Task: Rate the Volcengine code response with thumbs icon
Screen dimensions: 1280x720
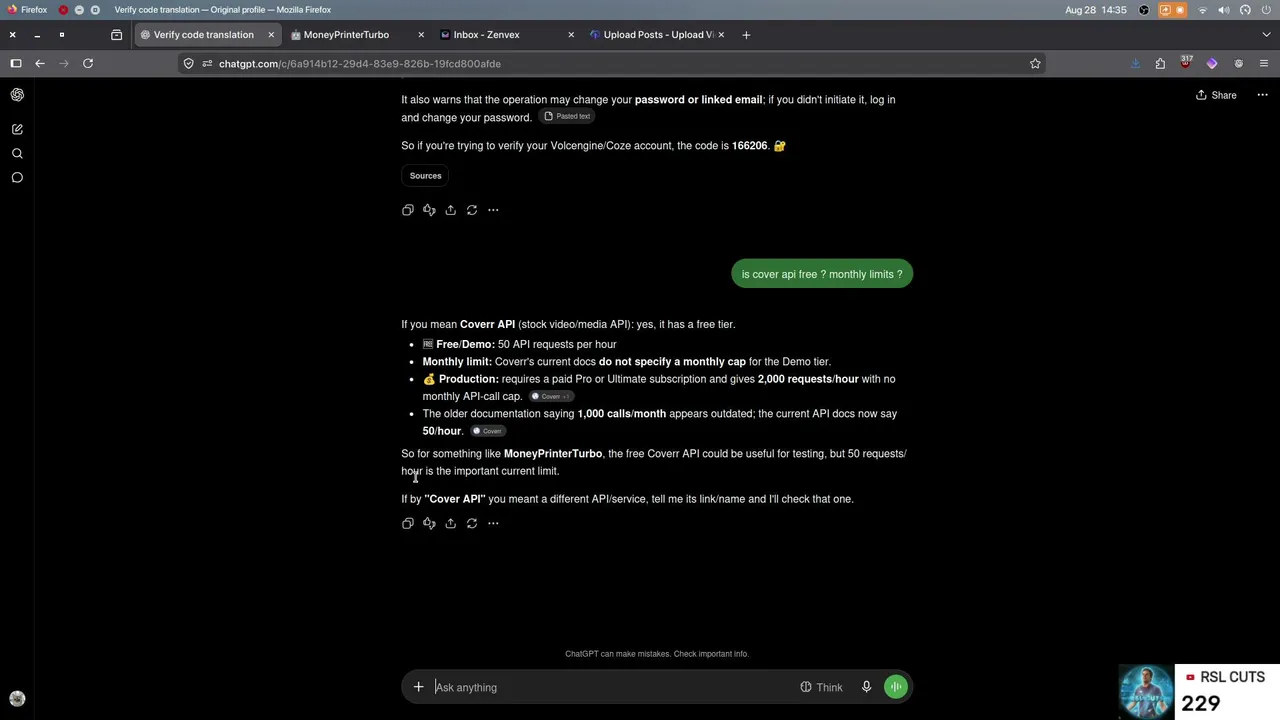Action: [x=429, y=210]
